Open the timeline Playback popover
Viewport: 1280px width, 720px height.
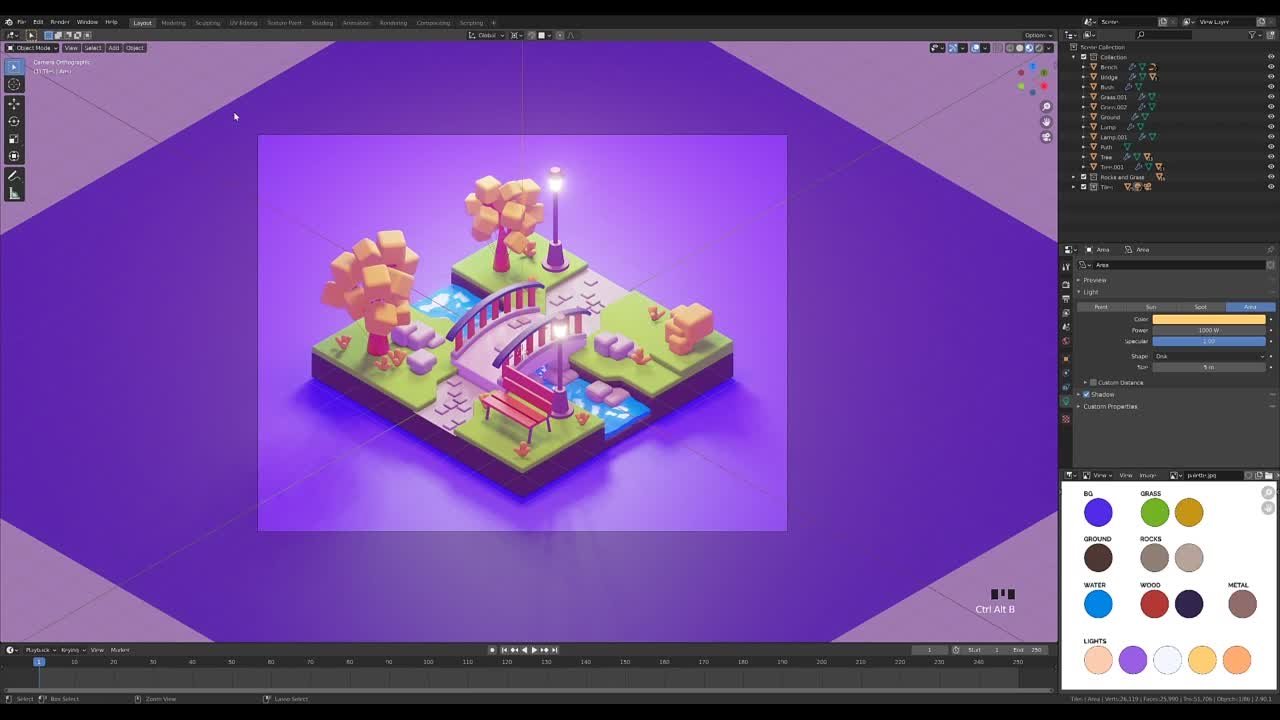tap(40, 650)
